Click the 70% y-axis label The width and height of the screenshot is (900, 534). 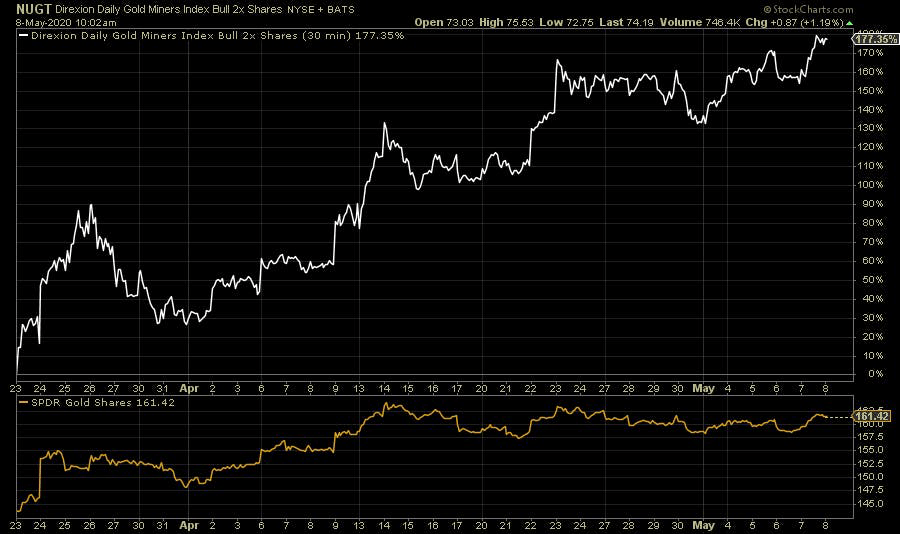pos(873,242)
